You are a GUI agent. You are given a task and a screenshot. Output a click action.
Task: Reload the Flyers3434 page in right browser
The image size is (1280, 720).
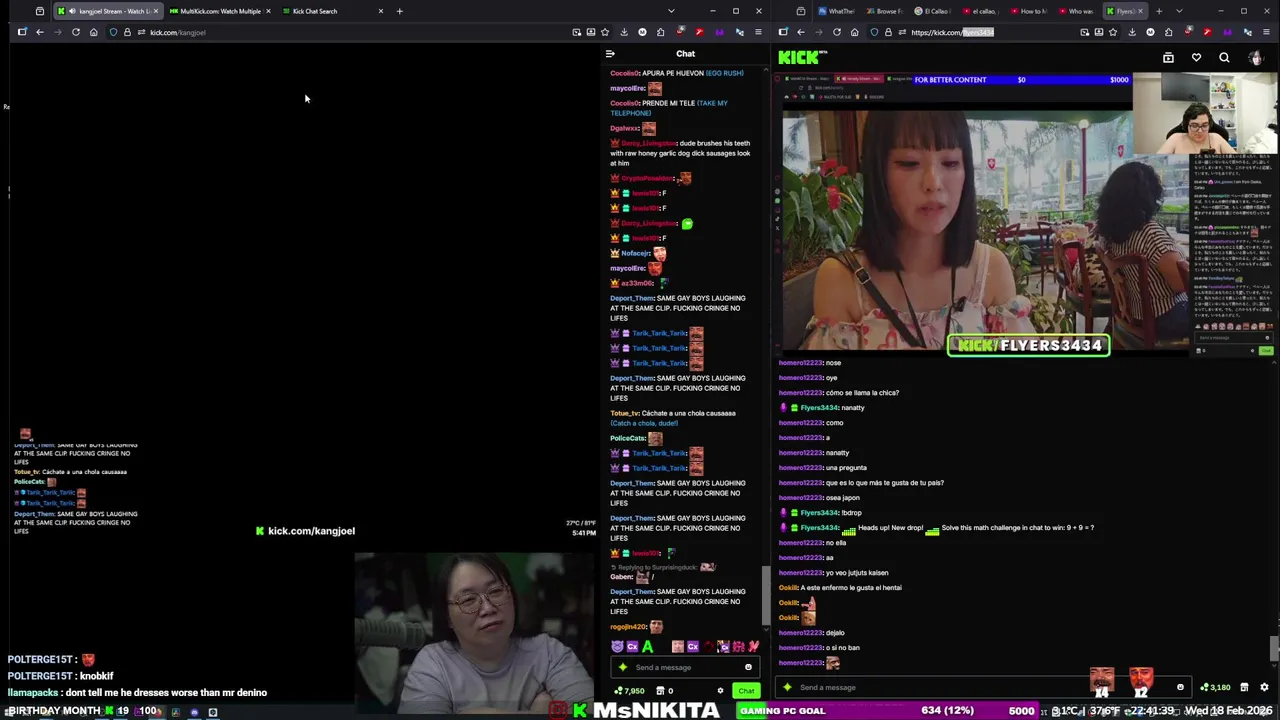[x=837, y=32]
